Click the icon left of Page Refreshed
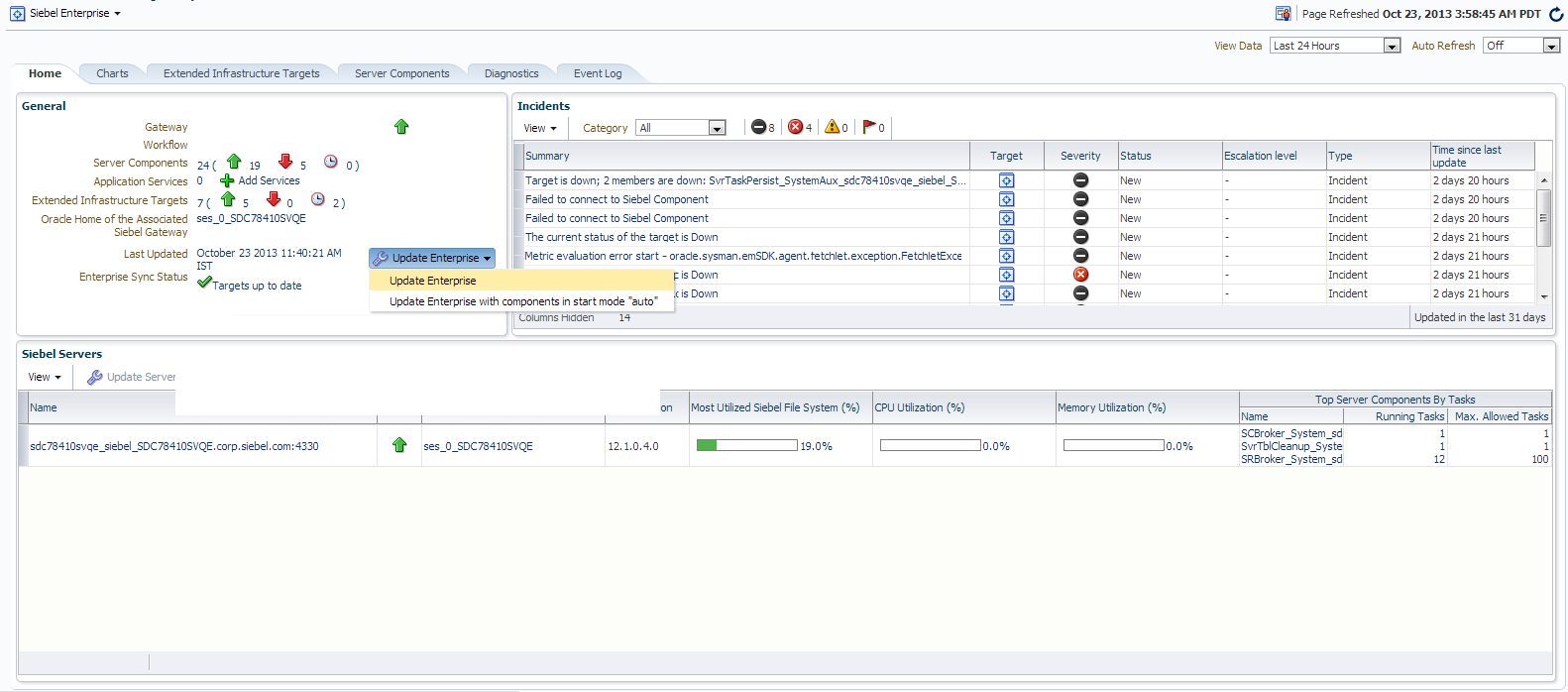This screenshot has height=692, width=1568. [x=1284, y=14]
